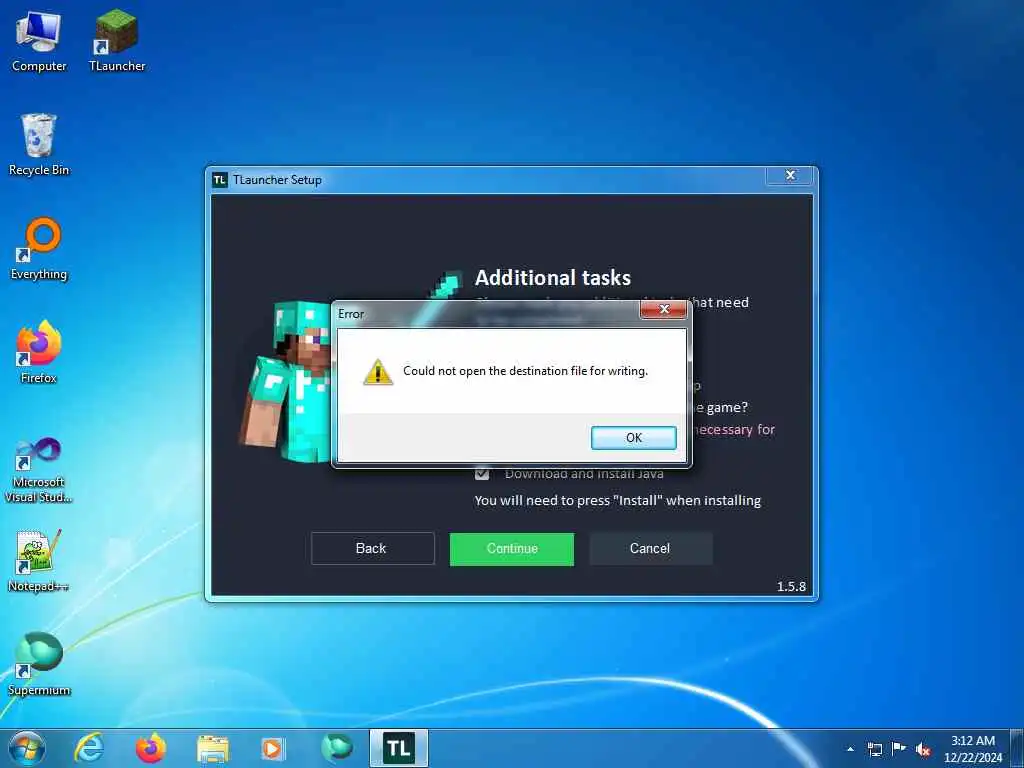
Task: Open the Computer desktop icon
Action: [39, 41]
